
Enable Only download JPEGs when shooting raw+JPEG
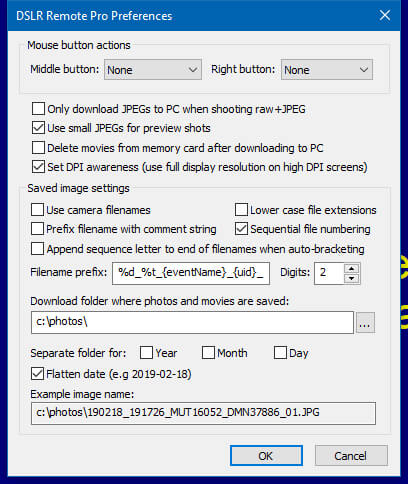point(38,109)
